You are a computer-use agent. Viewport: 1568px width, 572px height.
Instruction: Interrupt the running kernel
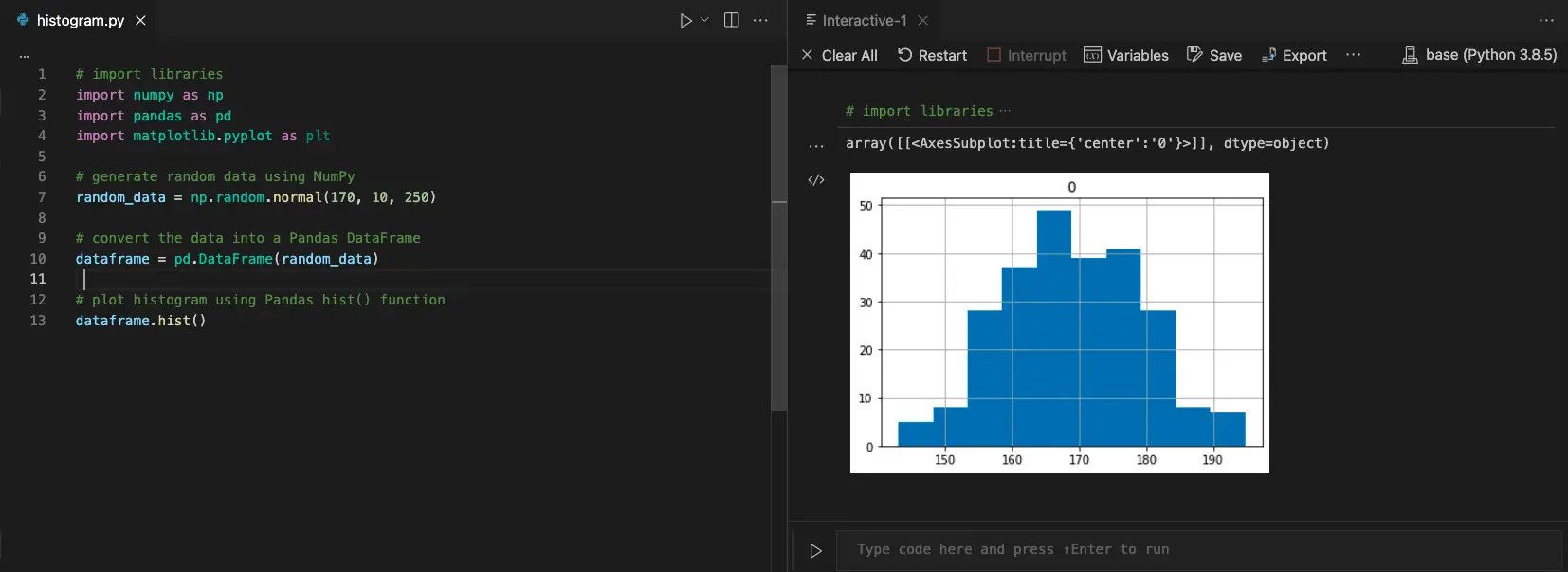[x=1027, y=55]
